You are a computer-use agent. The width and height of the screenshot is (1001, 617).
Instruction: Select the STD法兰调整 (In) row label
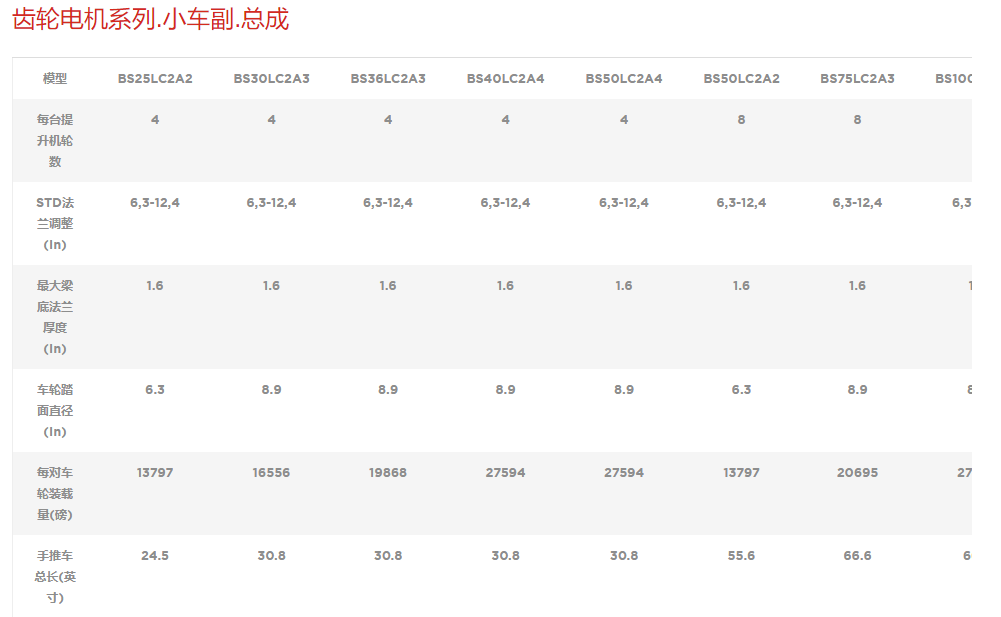coord(55,223)
